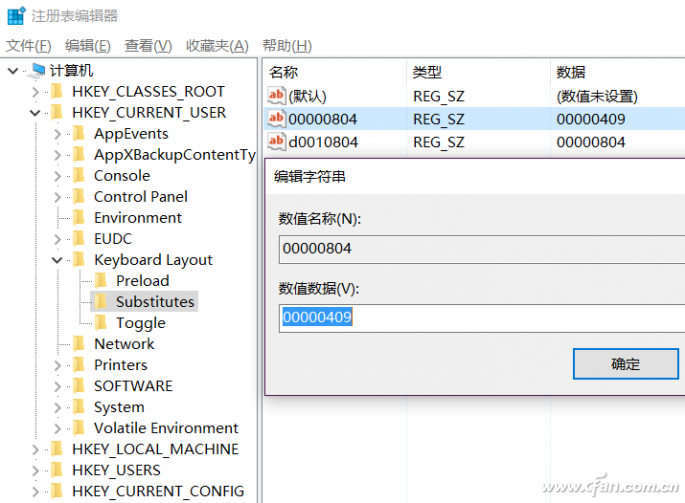Select the Substitutes key label
Image resolution: width=685 pixels, height=503 pixels.
(x=155, y=302)
